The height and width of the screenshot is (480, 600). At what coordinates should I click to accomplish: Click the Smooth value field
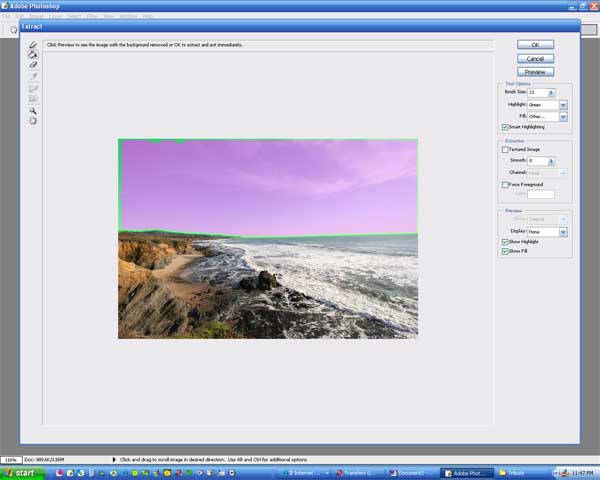point(537,161)
